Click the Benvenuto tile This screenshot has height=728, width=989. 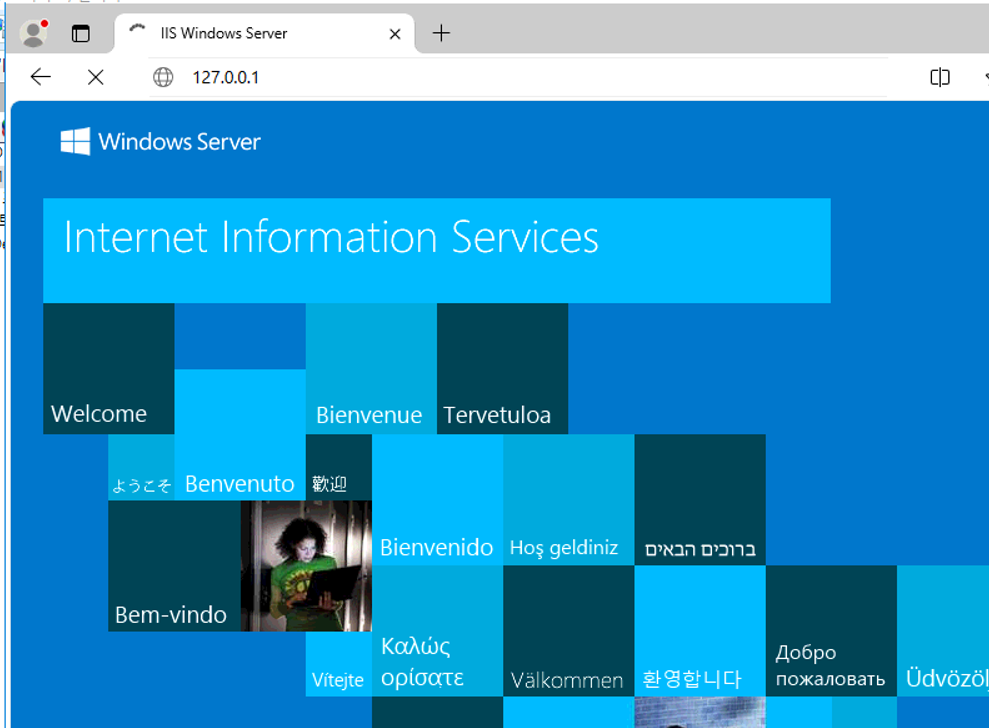point(240,435)
